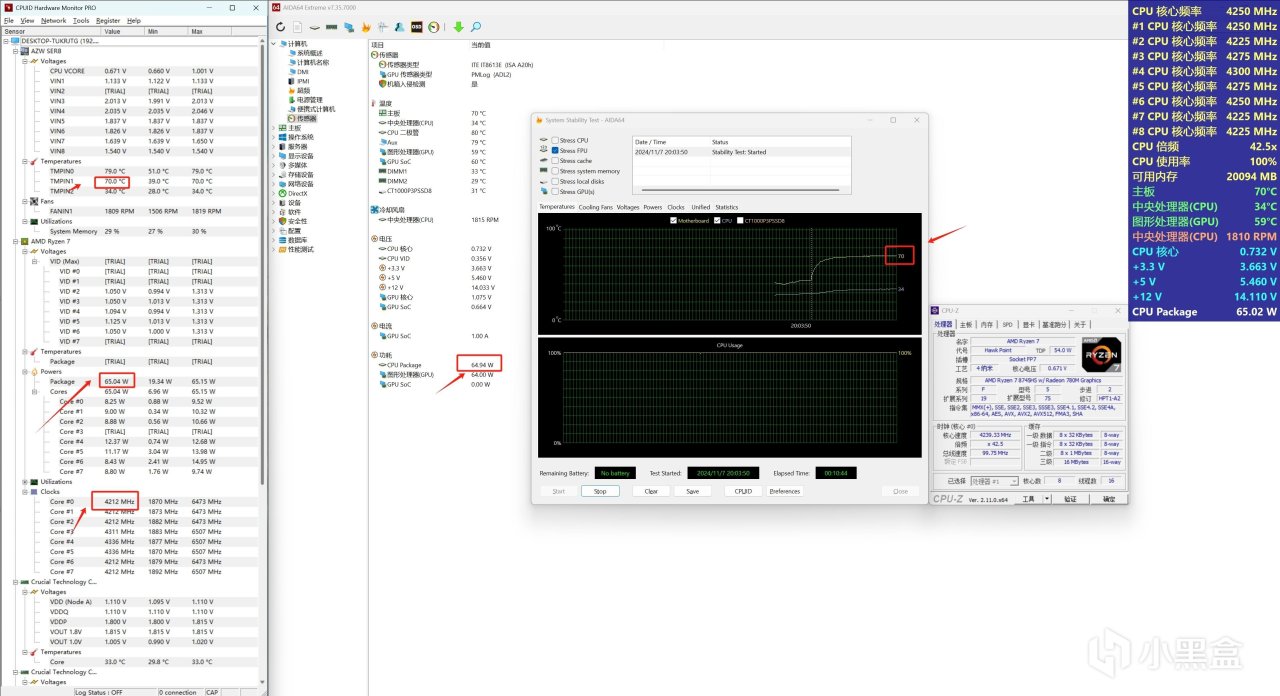Expand the 主板 tree node in AIDA64
The height and width of the screenshot is (696, 1280).
[x=274, y=128]
